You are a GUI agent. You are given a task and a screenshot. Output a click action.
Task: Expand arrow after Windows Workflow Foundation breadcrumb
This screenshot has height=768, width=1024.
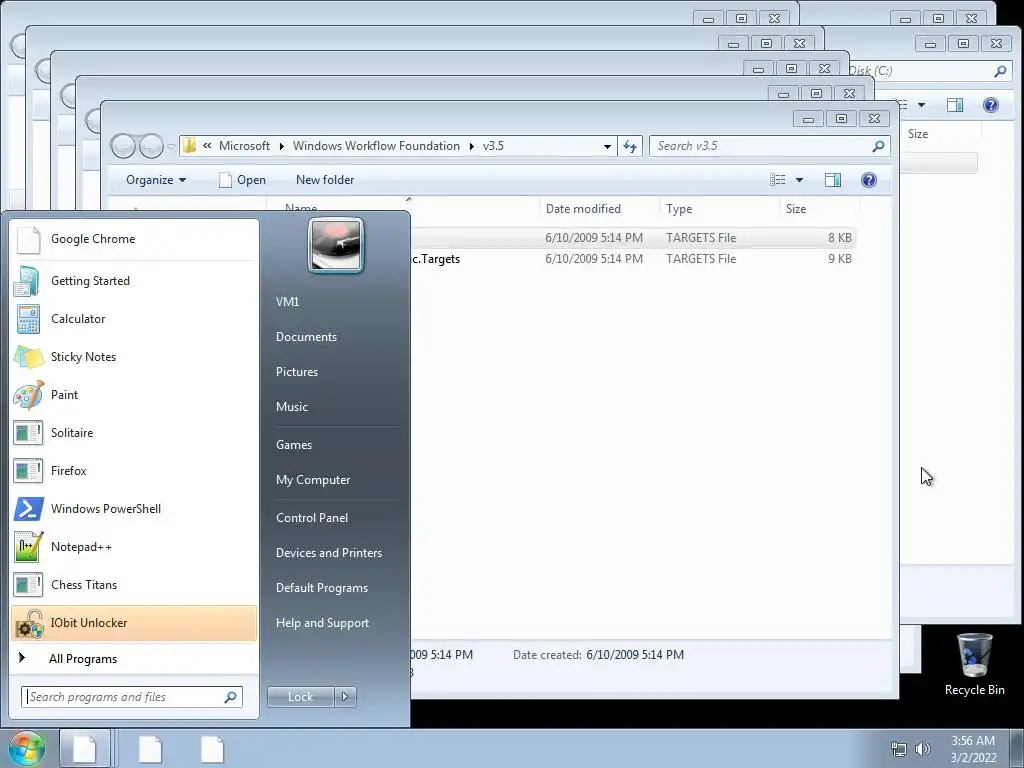[472, 146]
